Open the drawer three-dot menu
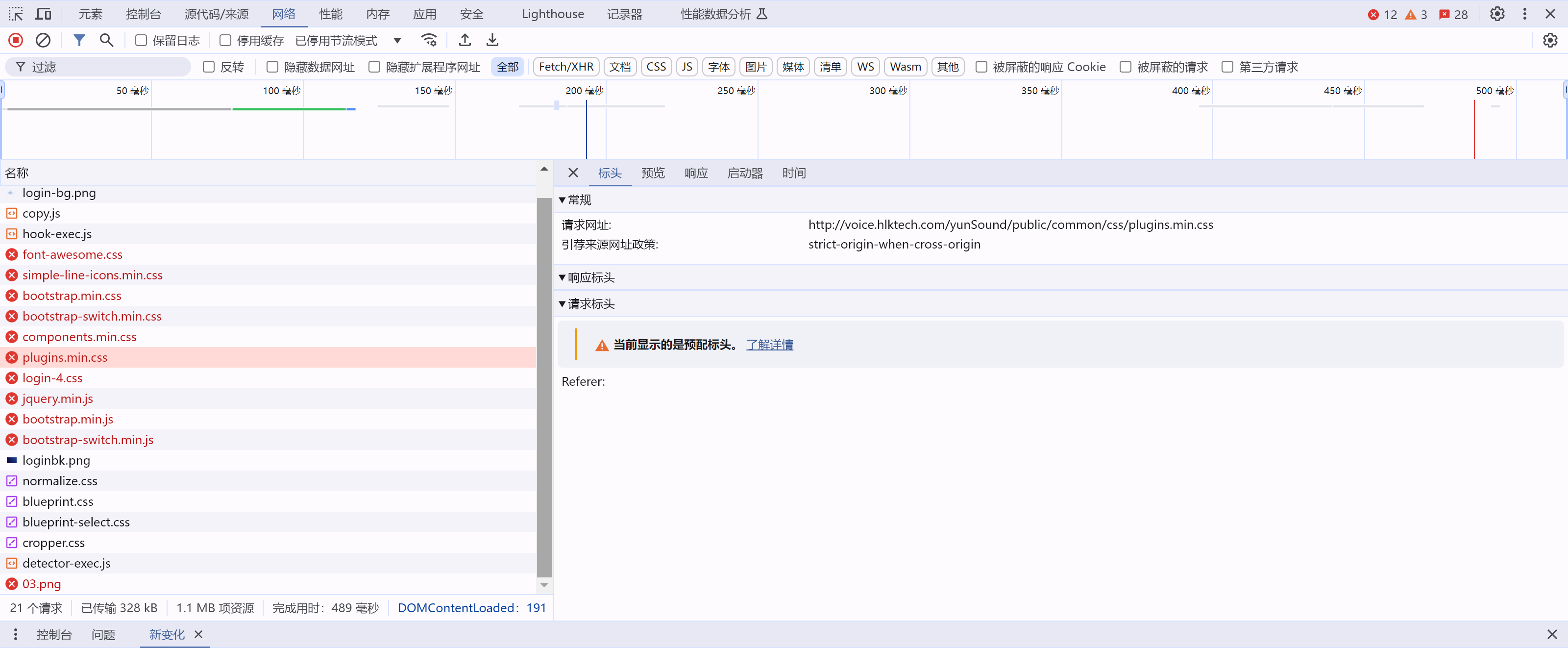The width and height of the screenshot is (1568, 648). (x=15, y=635)
